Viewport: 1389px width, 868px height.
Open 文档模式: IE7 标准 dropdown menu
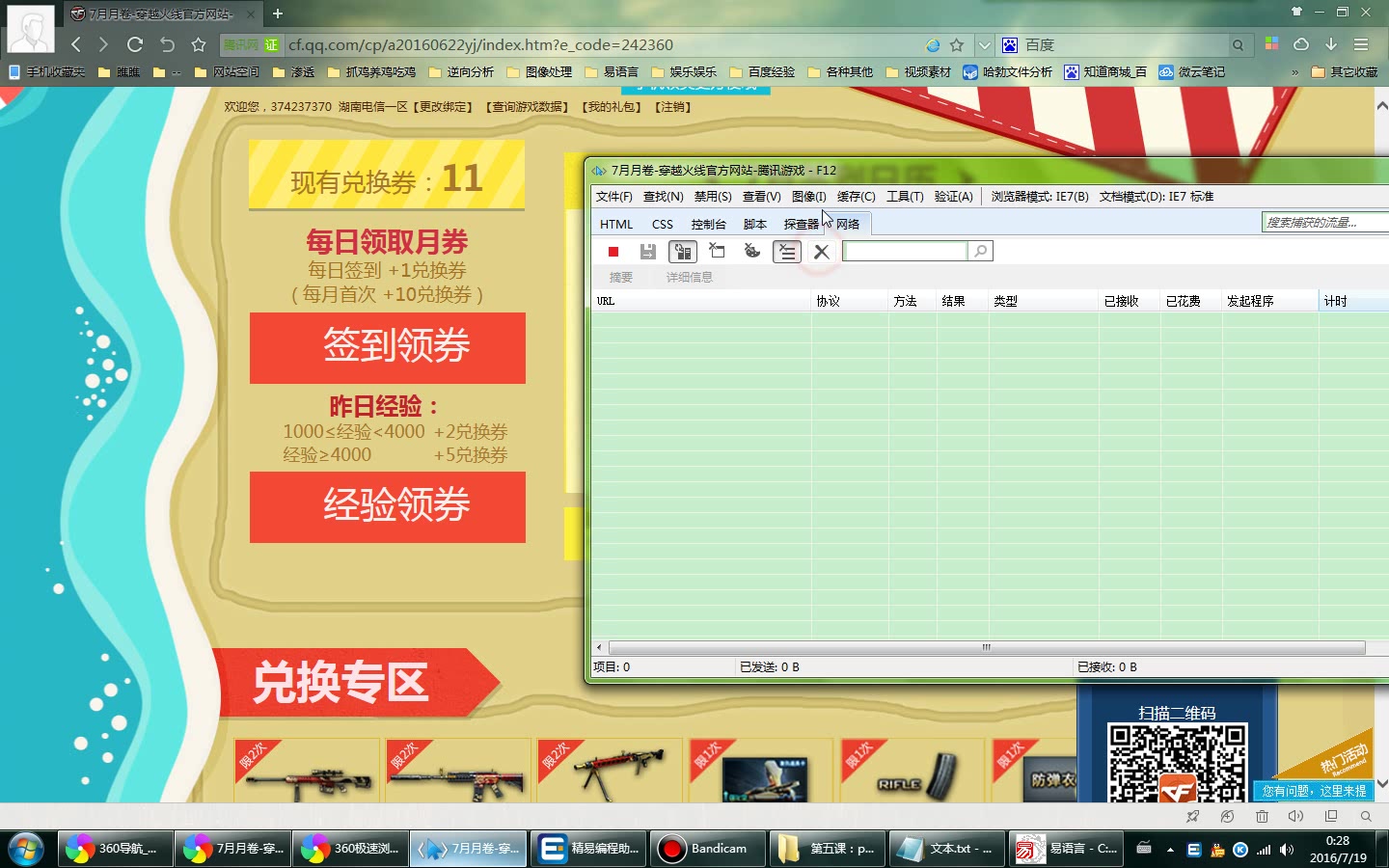coord(1156,197)
